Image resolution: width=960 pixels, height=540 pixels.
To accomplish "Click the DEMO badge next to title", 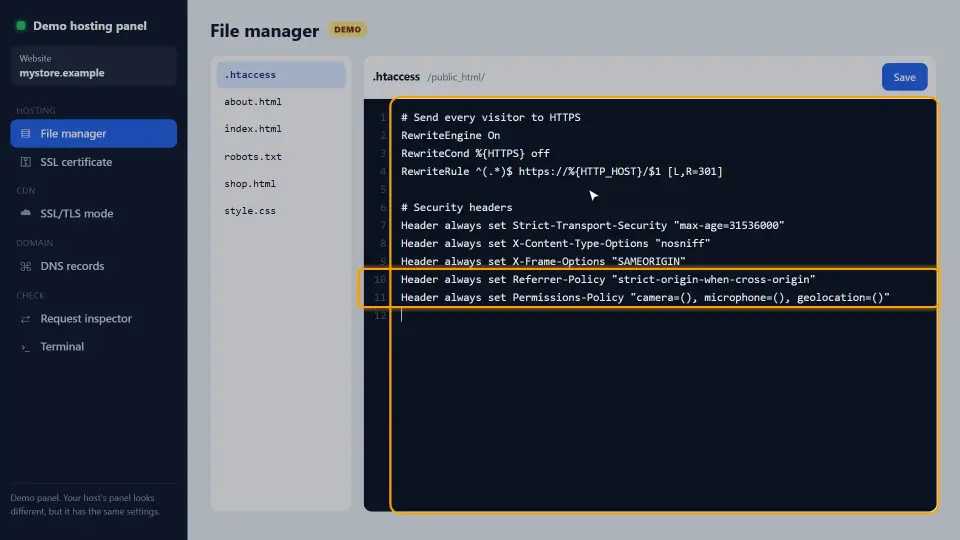I will point(348,29).
